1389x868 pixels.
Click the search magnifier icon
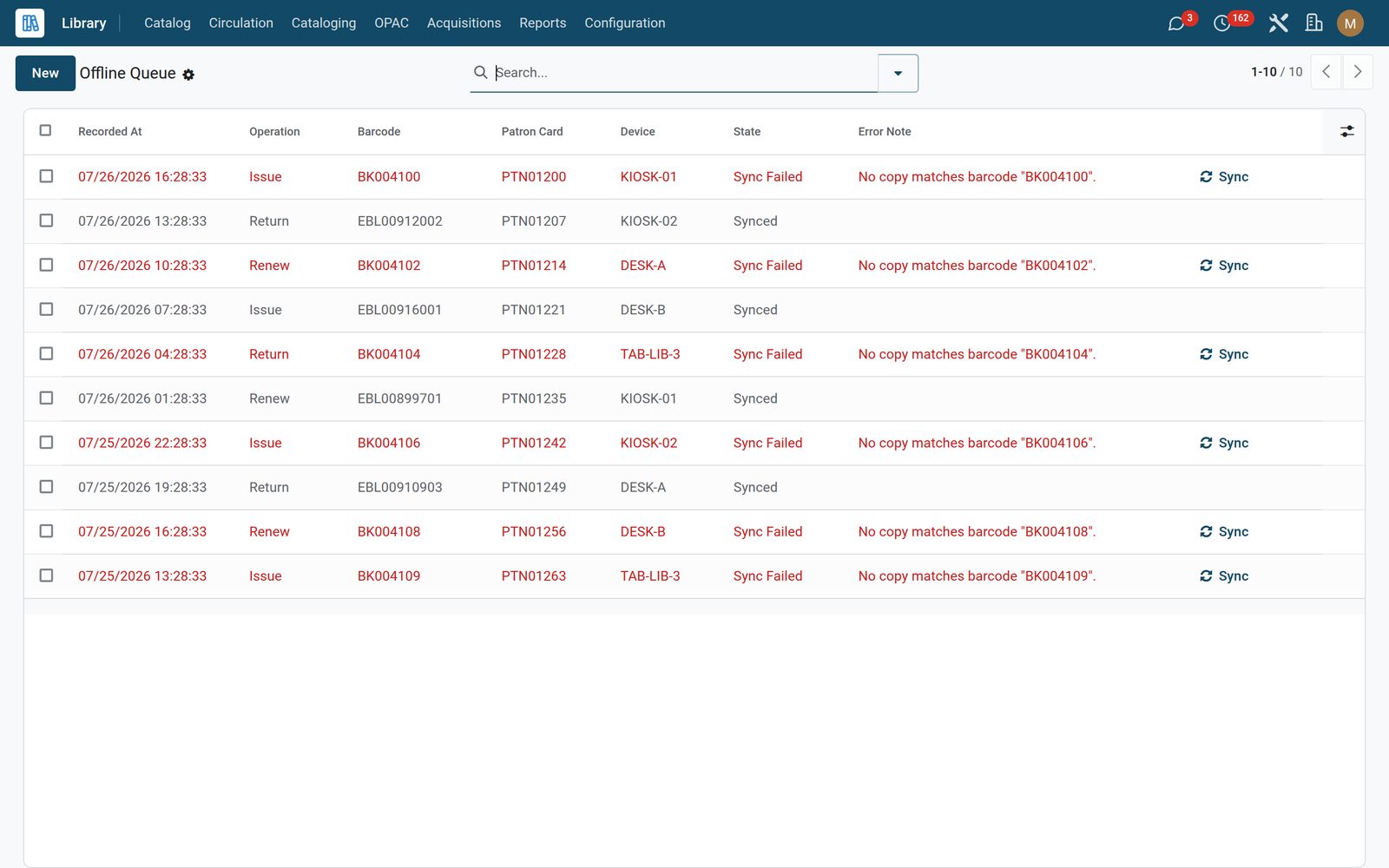[x=480, y=73]
